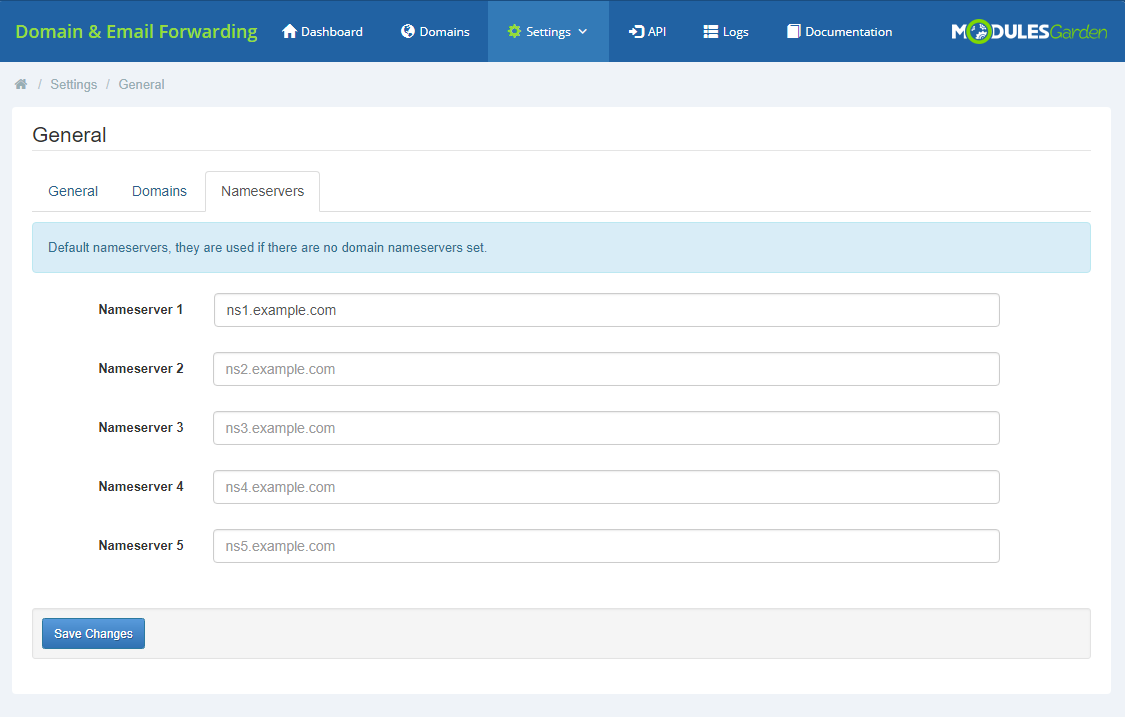Click the API sign-in arrow icon

(636, 31)
